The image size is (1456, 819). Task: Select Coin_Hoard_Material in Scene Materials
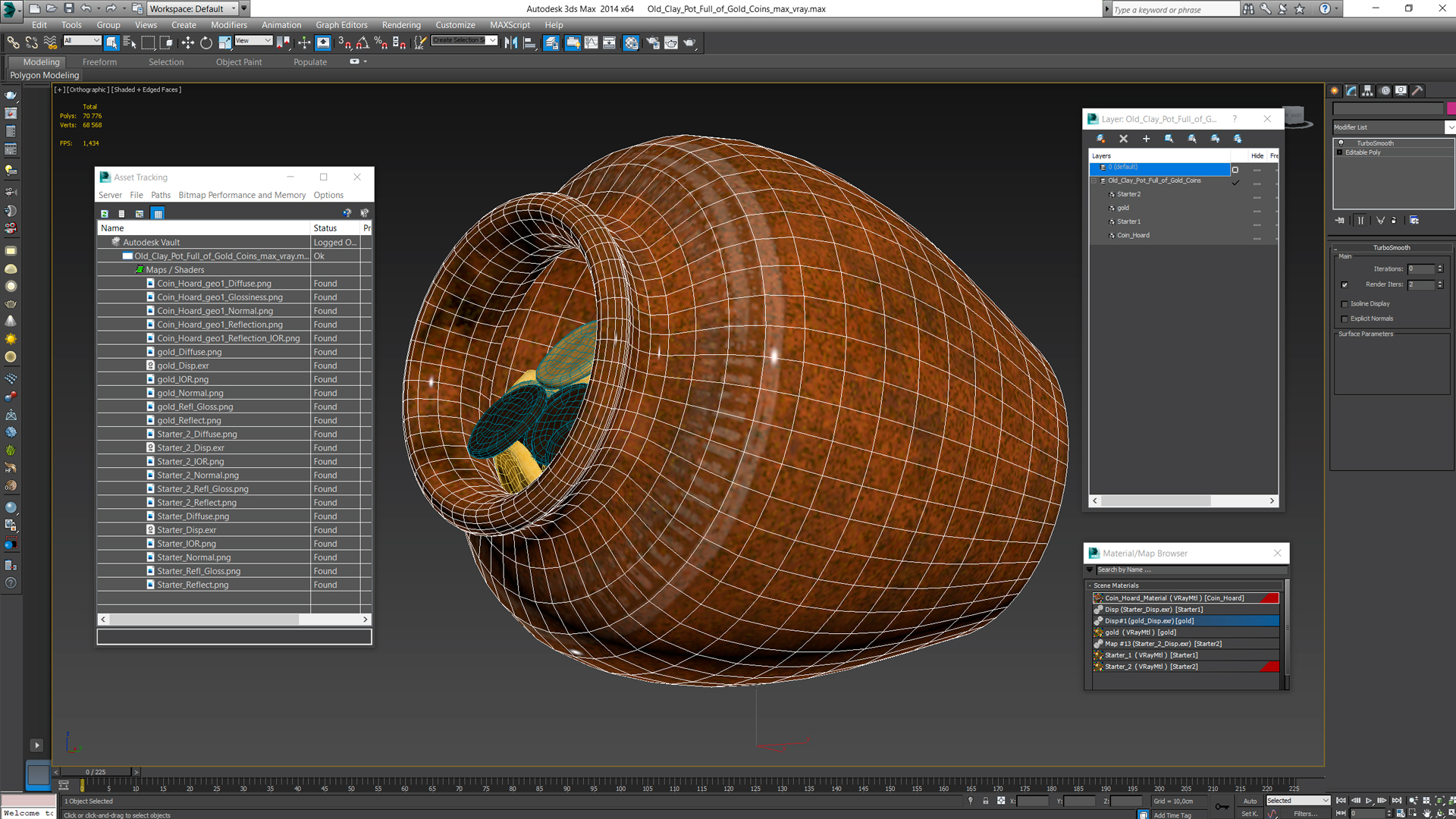pos(1185,598)
